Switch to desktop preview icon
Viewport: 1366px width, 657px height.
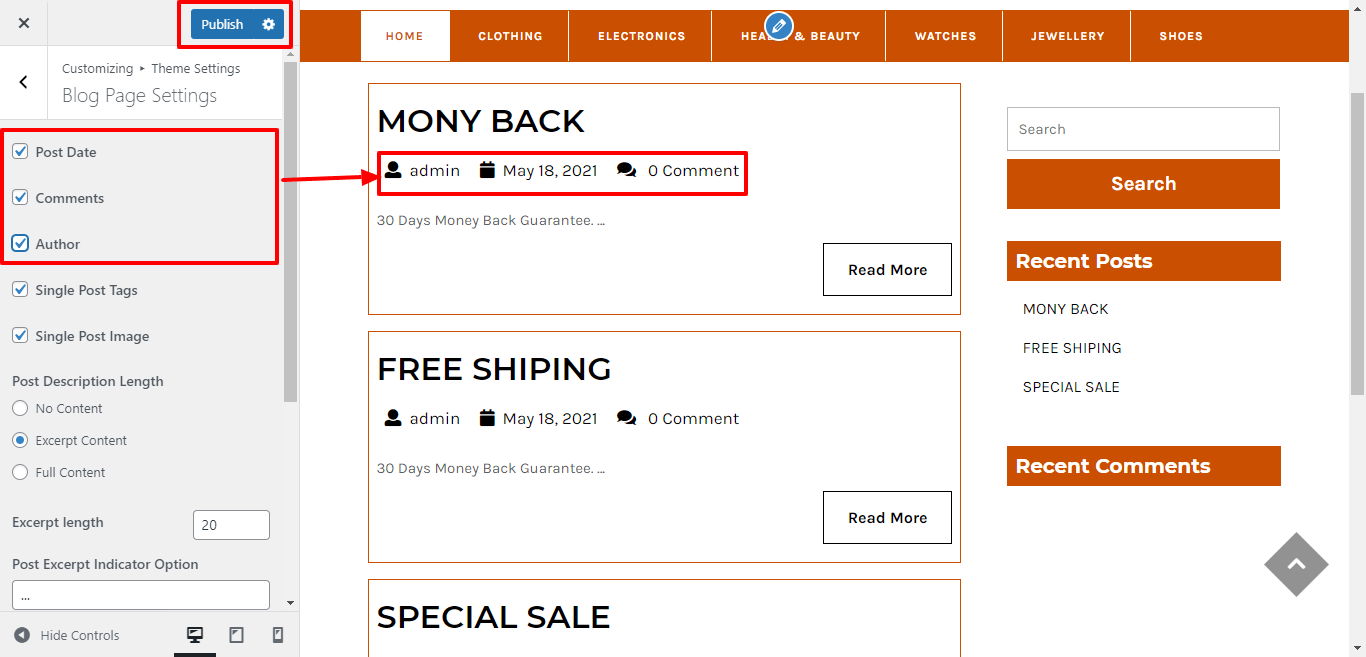tap(195, 635)
